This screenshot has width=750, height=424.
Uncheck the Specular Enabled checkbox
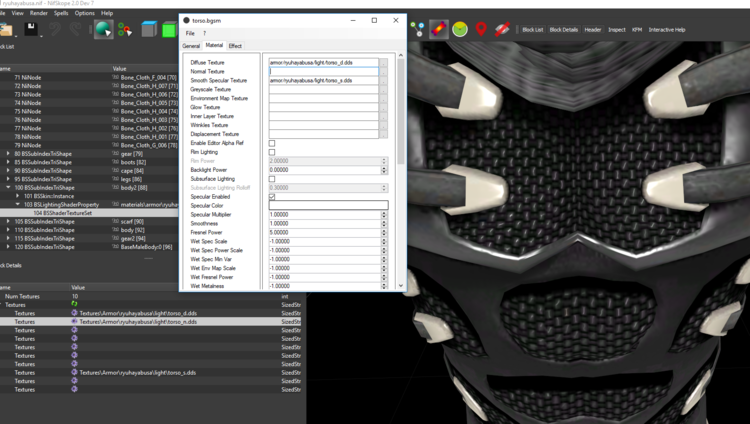tap(272, 197)
